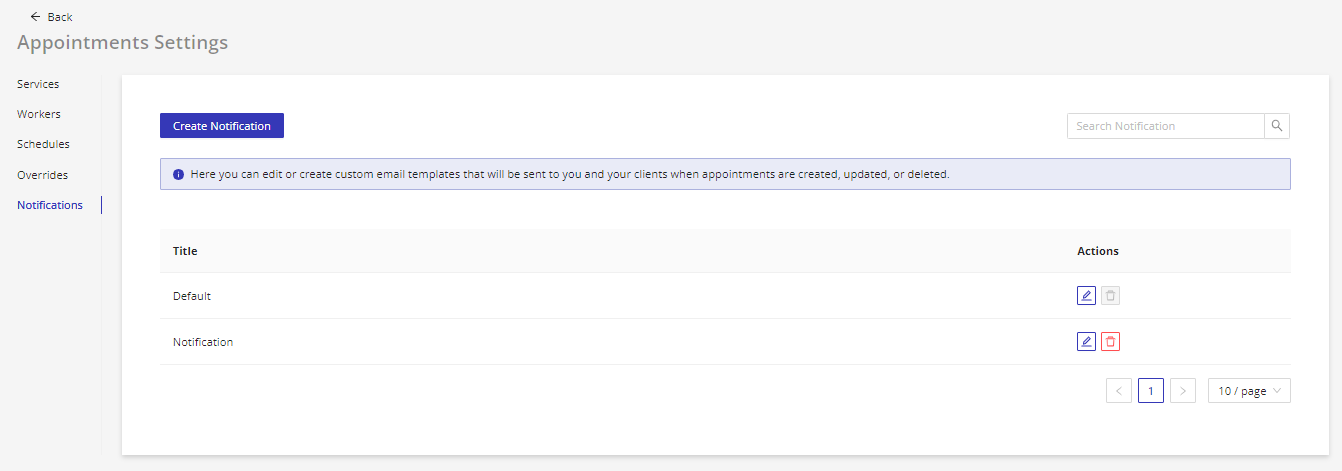Go to previous page arrow
The width and height of the screenshot is (1342, 471).
1119,391
